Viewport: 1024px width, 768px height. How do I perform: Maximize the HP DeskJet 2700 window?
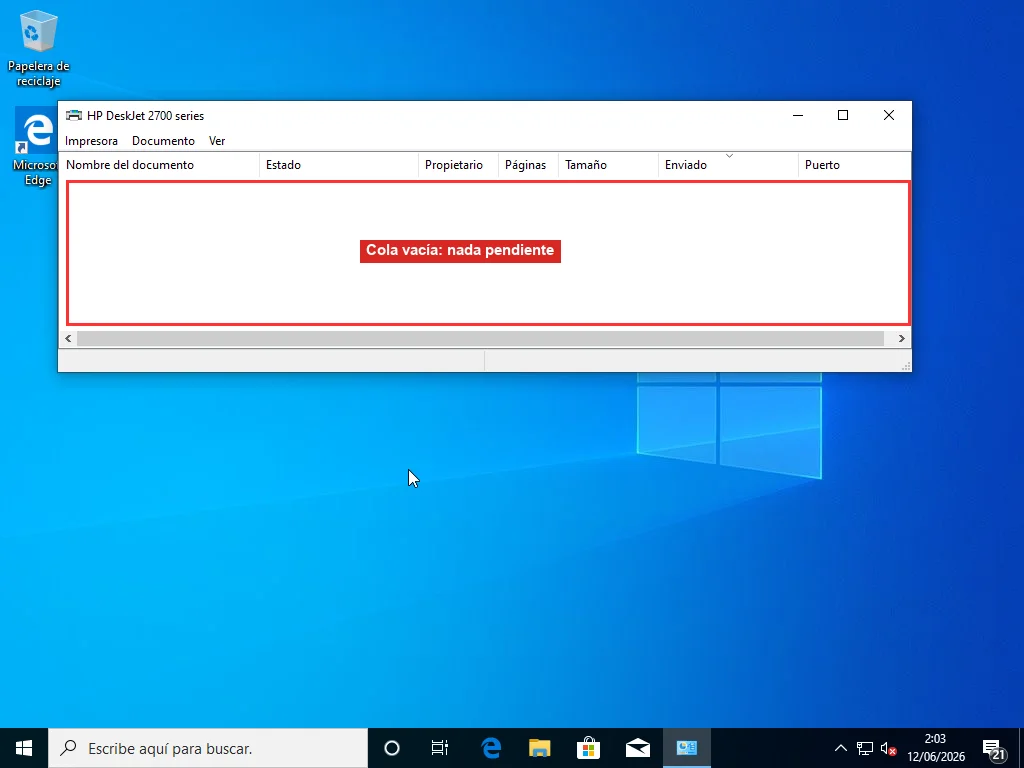tap(842, 116)
